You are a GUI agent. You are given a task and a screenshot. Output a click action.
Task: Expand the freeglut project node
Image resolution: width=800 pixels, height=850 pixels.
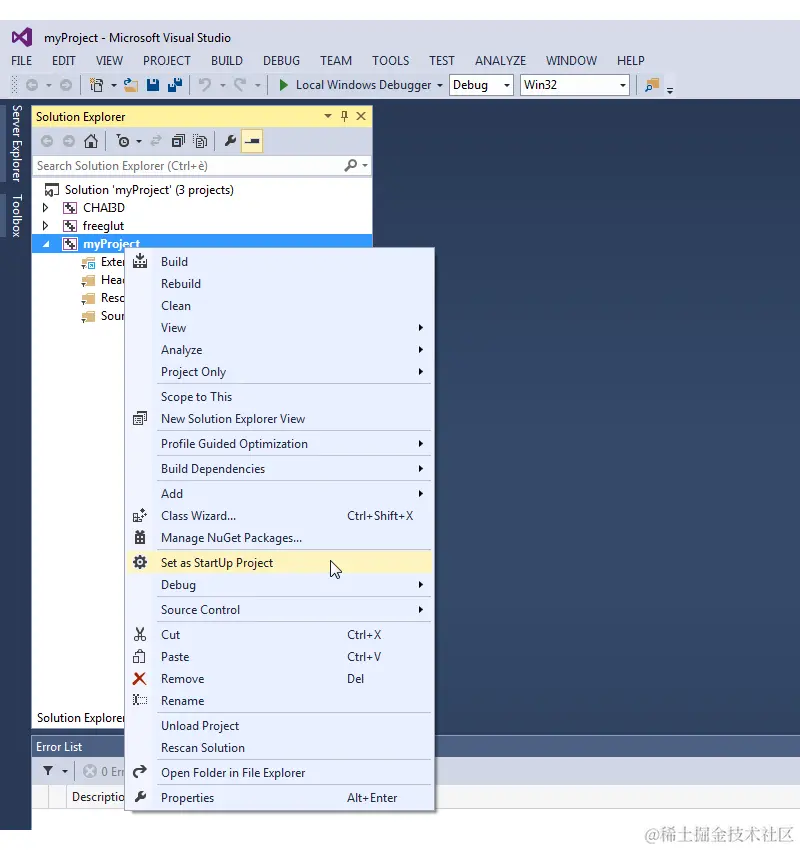point(46,226)
